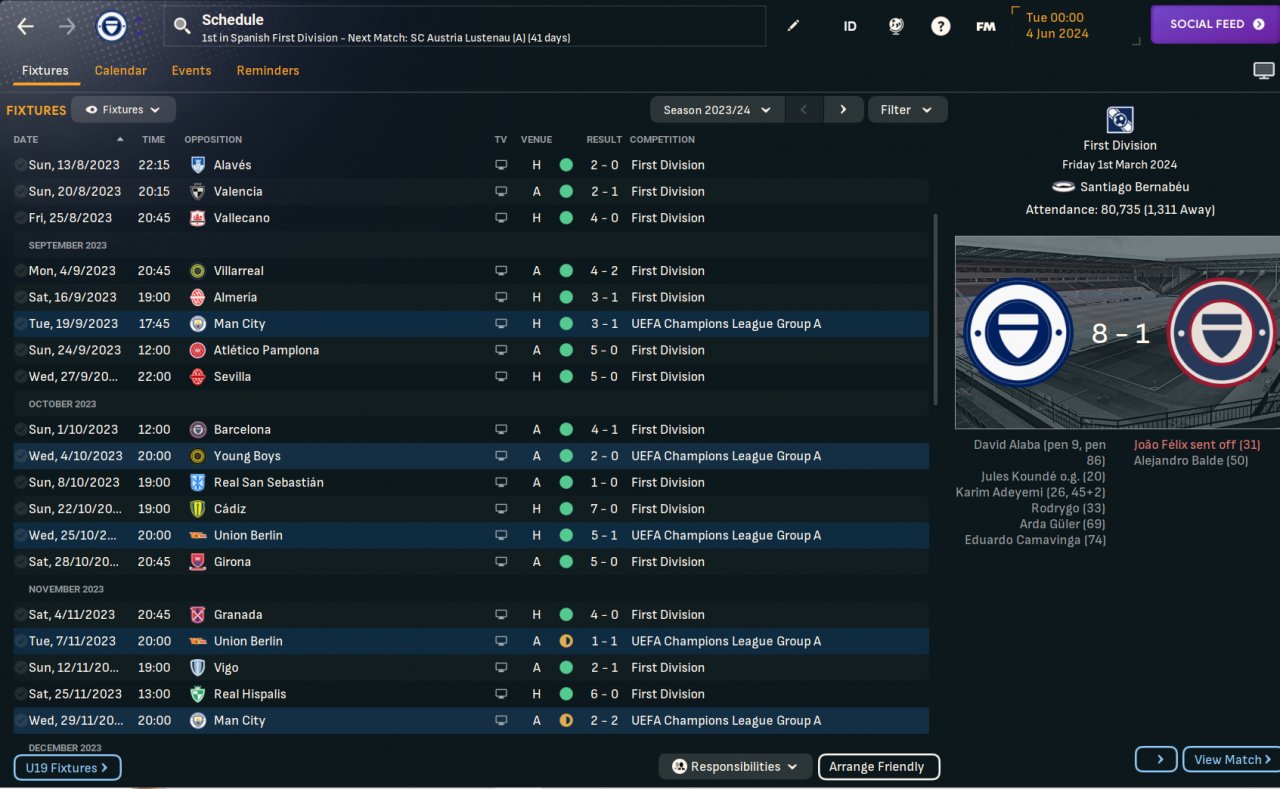1280x789 pixels.
Task: Click the monitor display icon top right
Action: pyautogui.click(x=1264, y=70)
